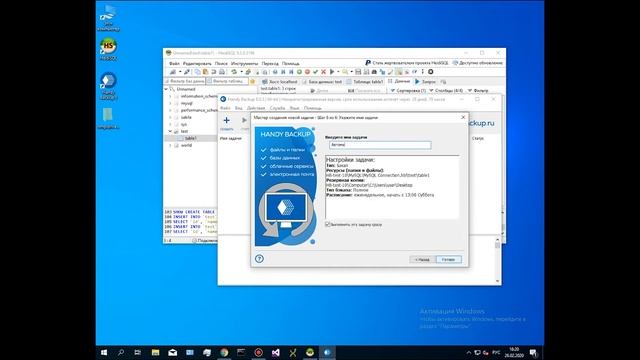Switch to Данные tab in HeidiSQL
Viewport: 640px width, 360px height.
[399, 81]
